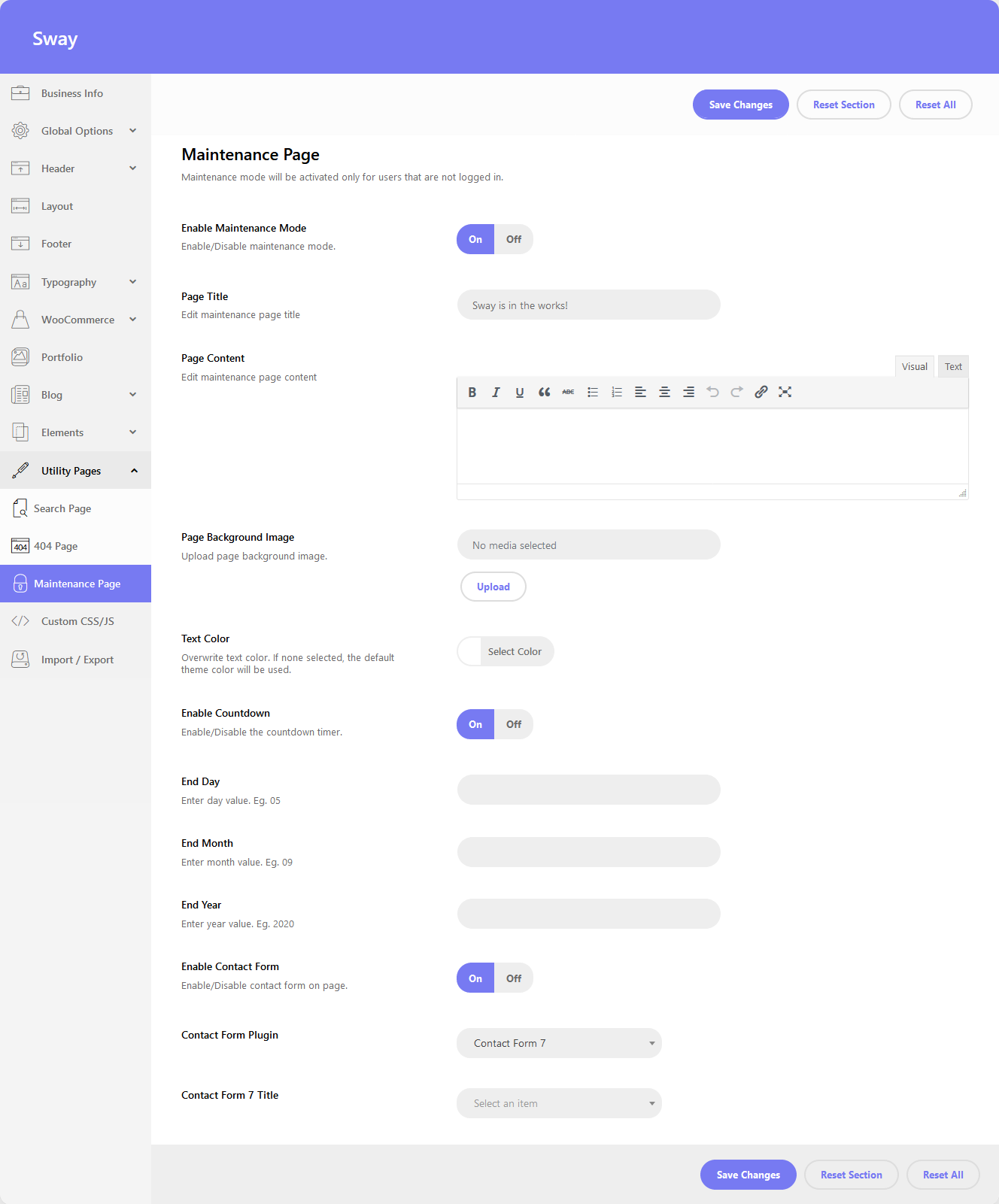Open the Text Color picker swatch
Viewport: 999px width, 1204px height.
point(470,651)
